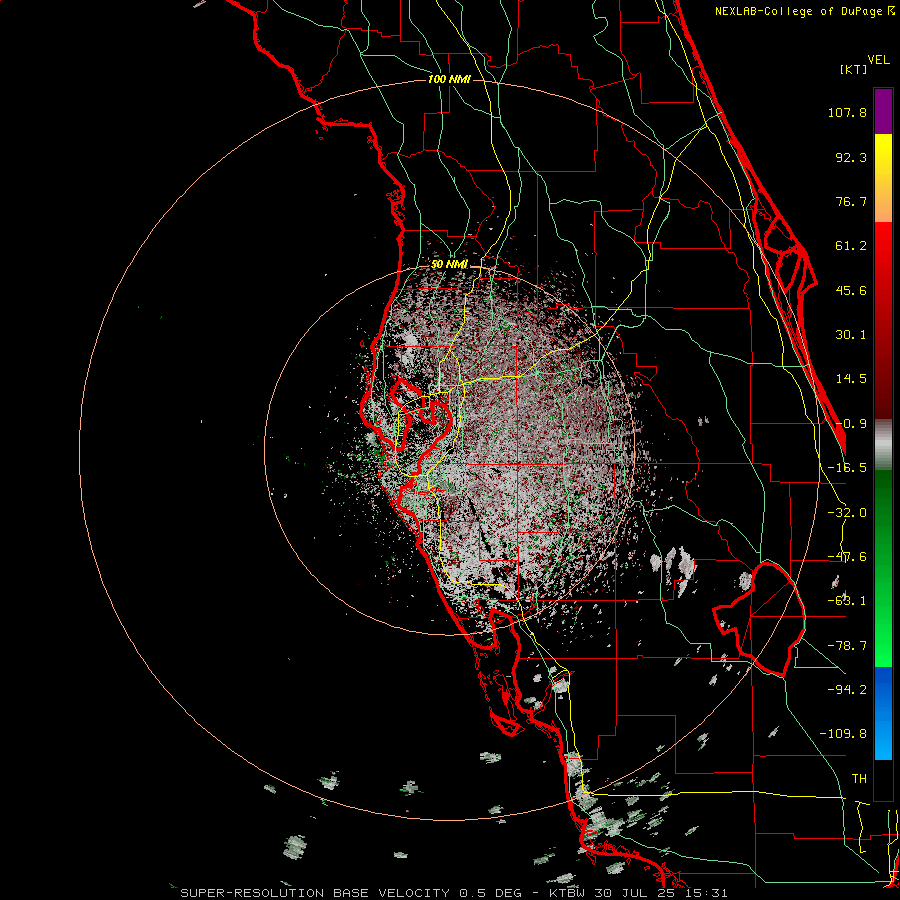Click the 92.3 velocity scale value

click(851, 157)
